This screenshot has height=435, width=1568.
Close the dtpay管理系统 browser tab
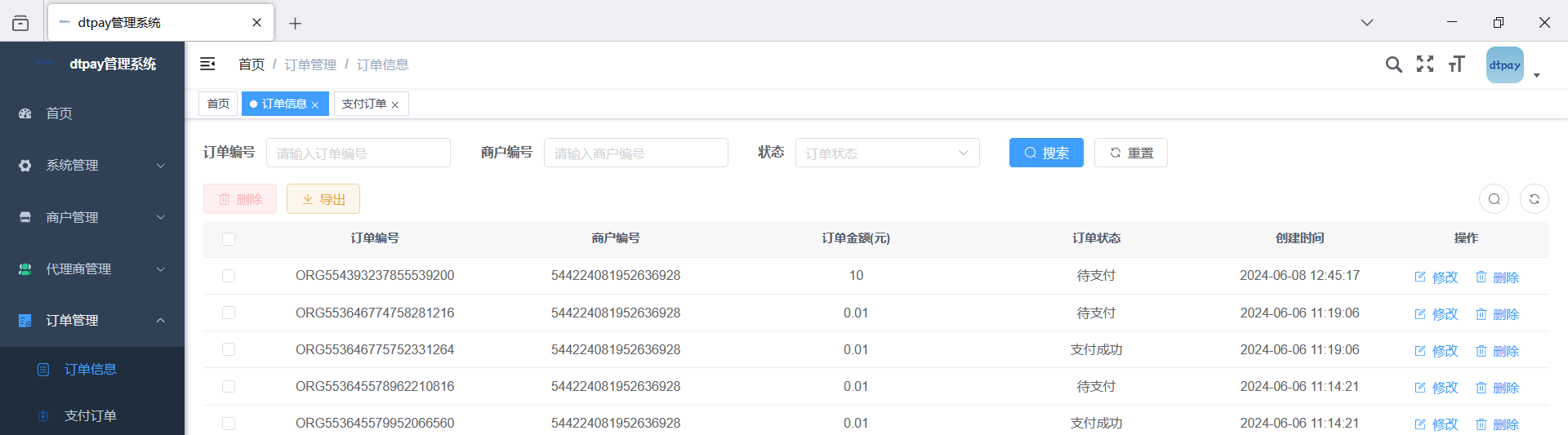pos(256,23)
